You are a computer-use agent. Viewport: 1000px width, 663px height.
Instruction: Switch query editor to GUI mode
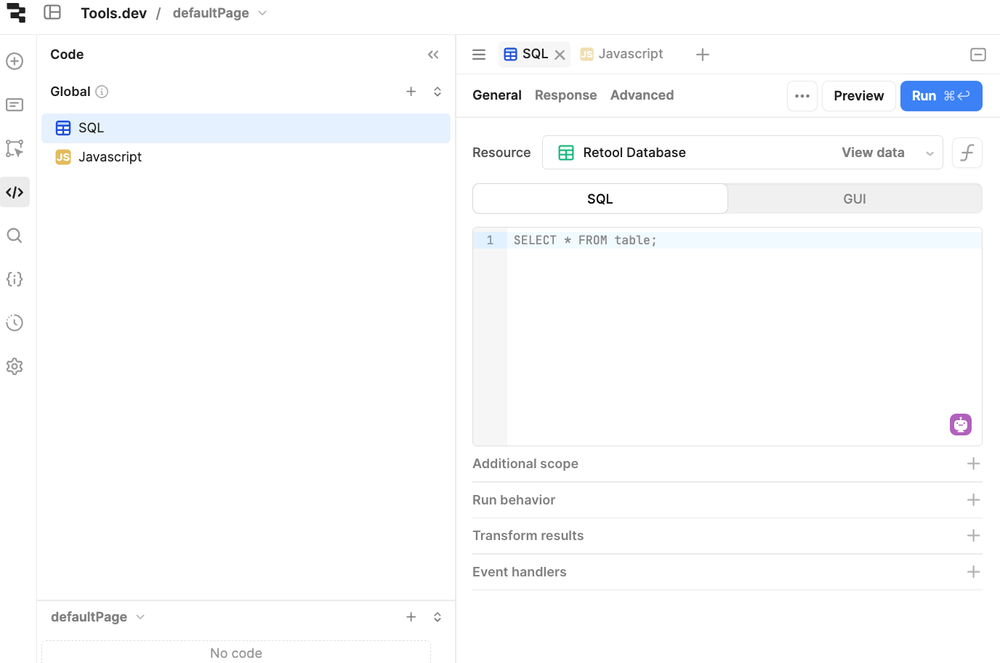tap(854, 199)
